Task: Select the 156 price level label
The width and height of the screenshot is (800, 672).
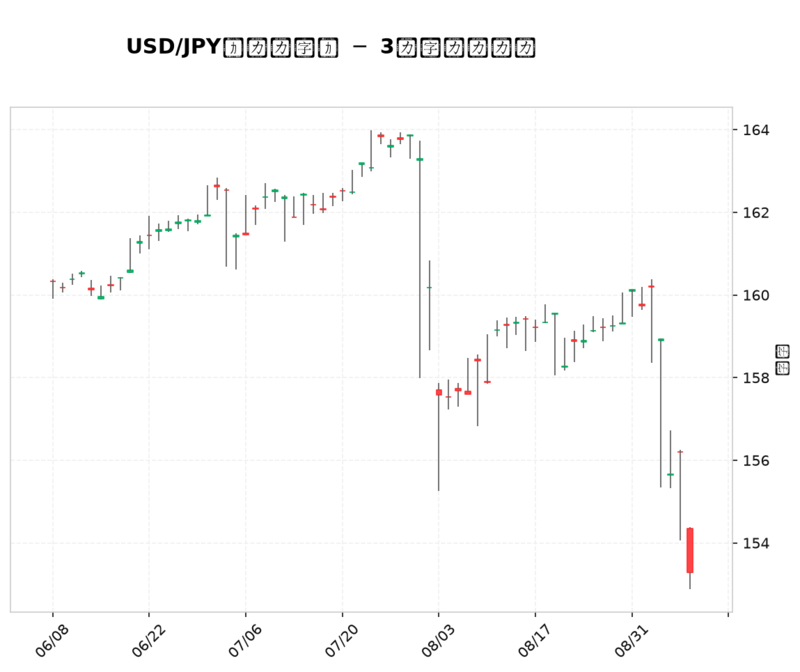Action: click(x=756, y=461)
